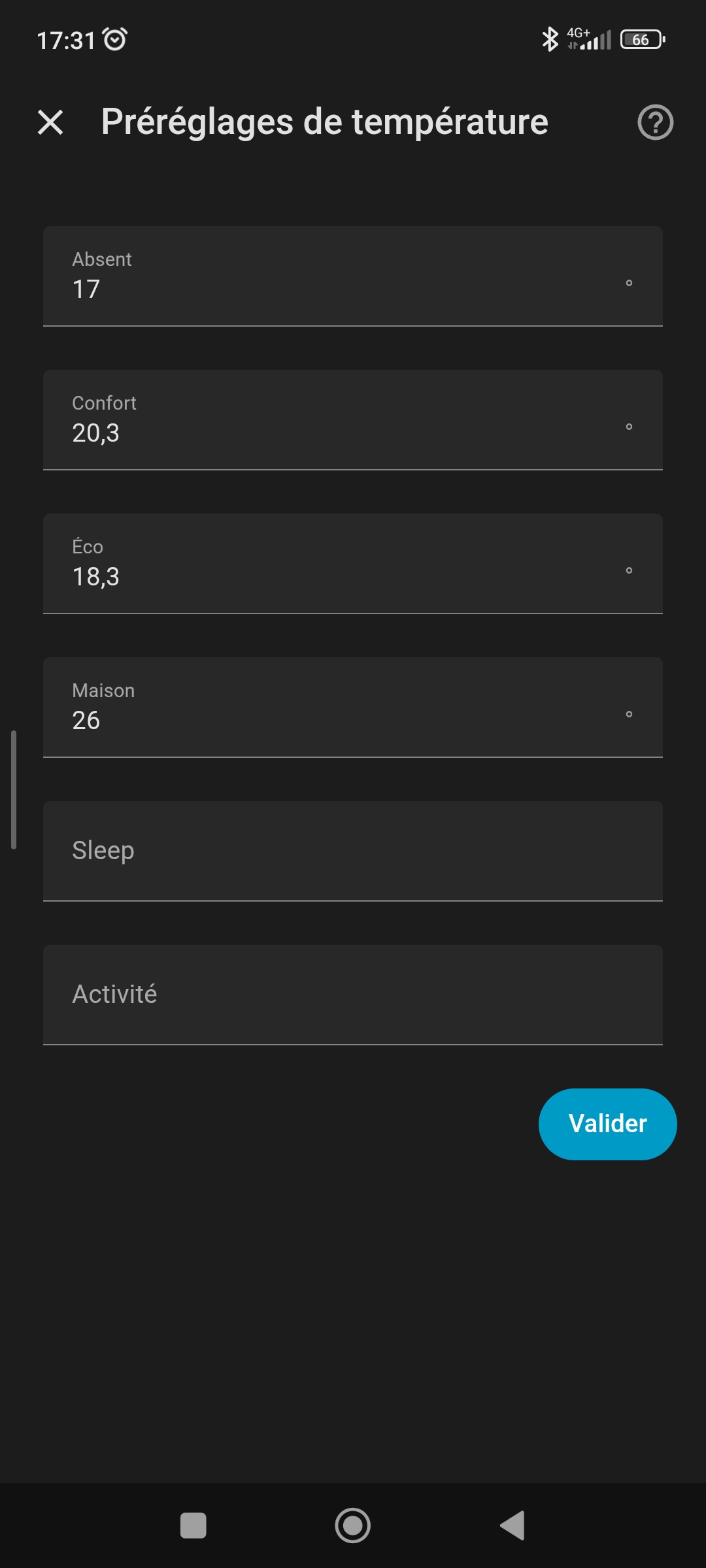This screenshot has height=1568, width=706.
Task: Tap the battery level indicator
Action: [643, 39]
